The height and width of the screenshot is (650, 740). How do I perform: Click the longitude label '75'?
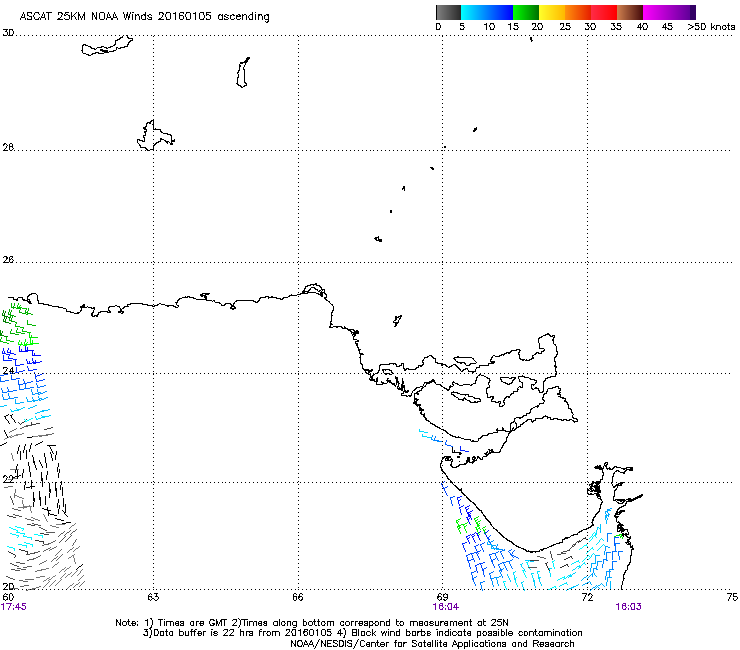[732, 597]
